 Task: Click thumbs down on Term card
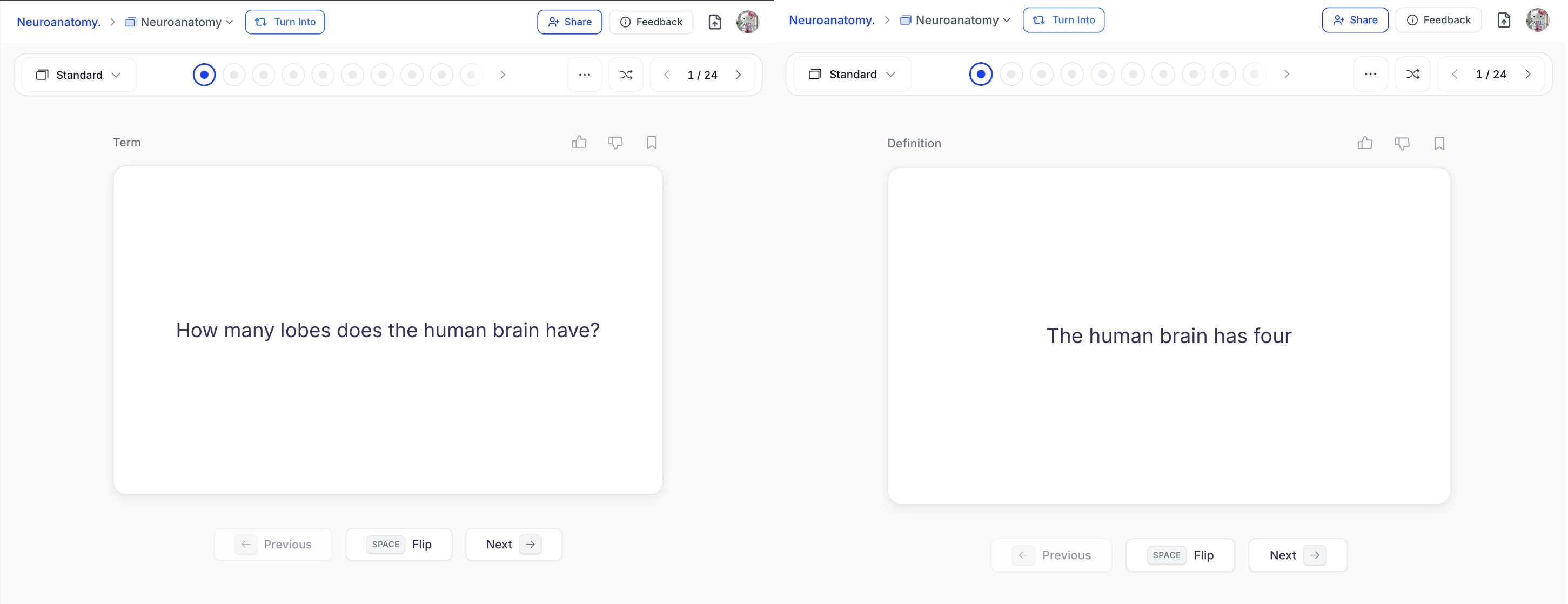[x=615, y=143]
